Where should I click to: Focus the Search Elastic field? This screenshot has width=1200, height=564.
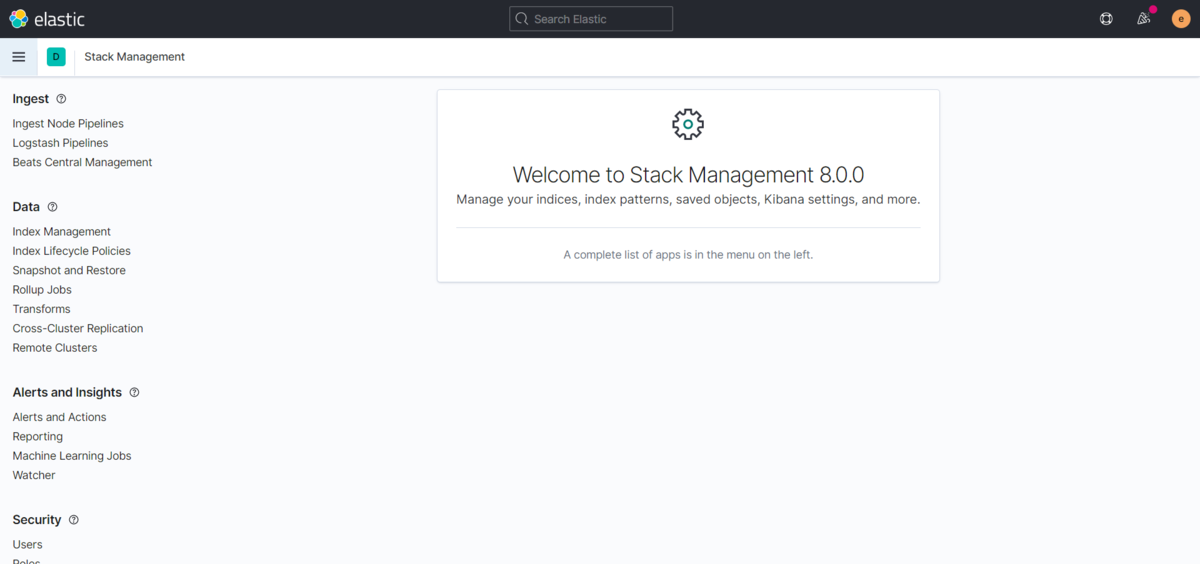[591, 19]
